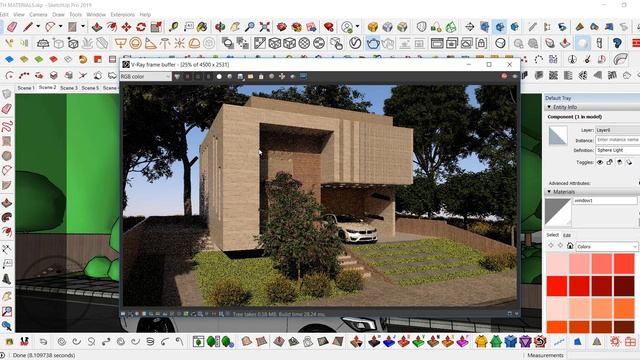Select the Orbit camera tool
Image resolution: width=640 pixels, height=360 pixels.
click(x=220, y=27)
